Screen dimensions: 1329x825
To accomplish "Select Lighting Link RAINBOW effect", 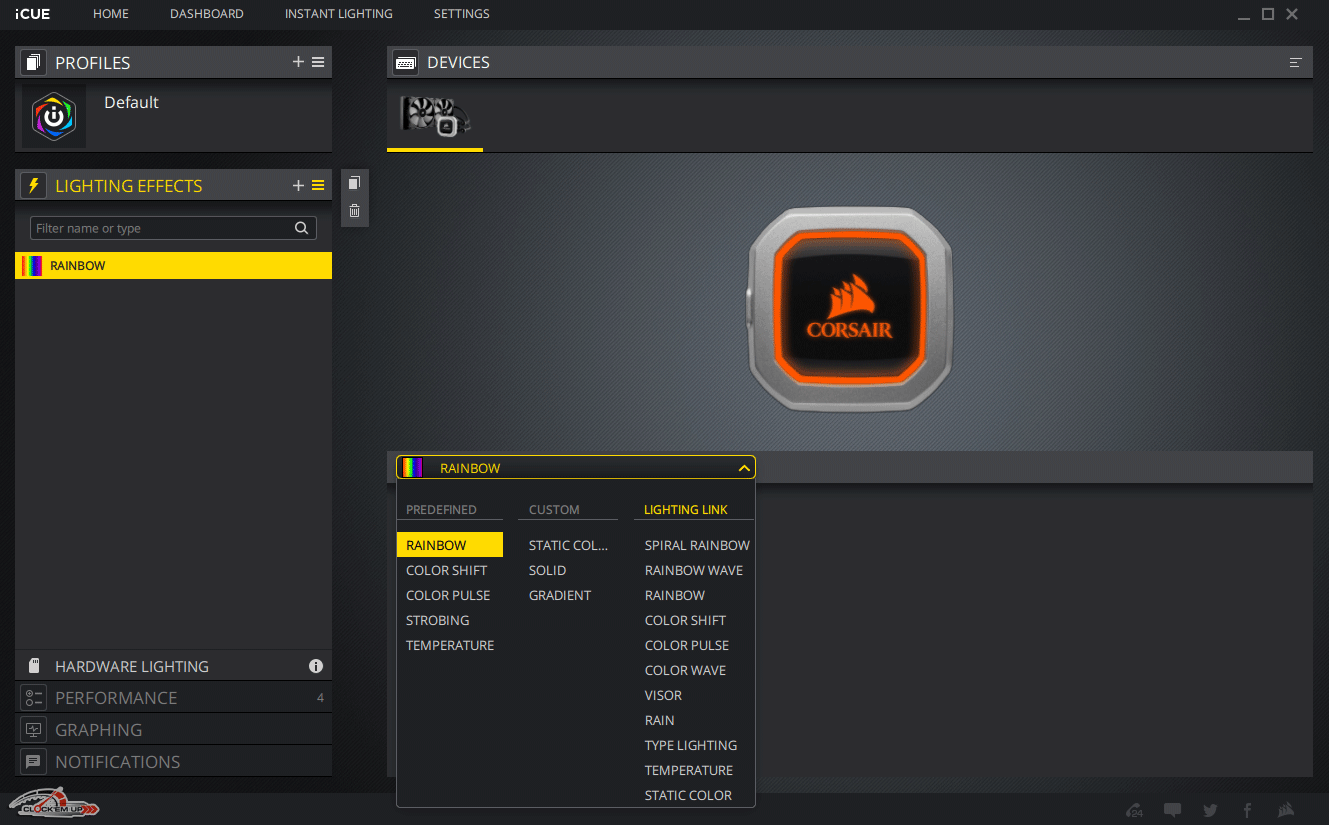I will (x=675, y=595).
